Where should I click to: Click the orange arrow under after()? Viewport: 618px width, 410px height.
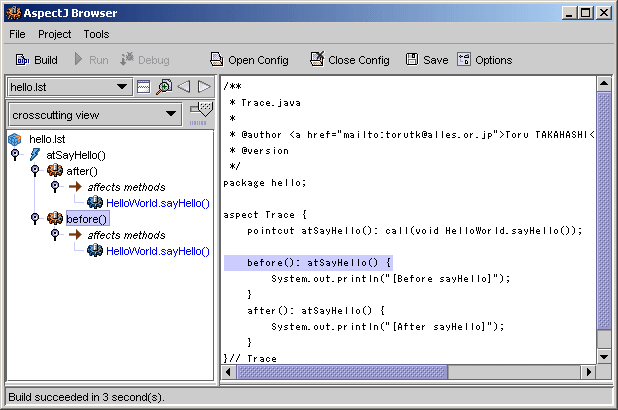pyautogui.click(x=75, y=186)
